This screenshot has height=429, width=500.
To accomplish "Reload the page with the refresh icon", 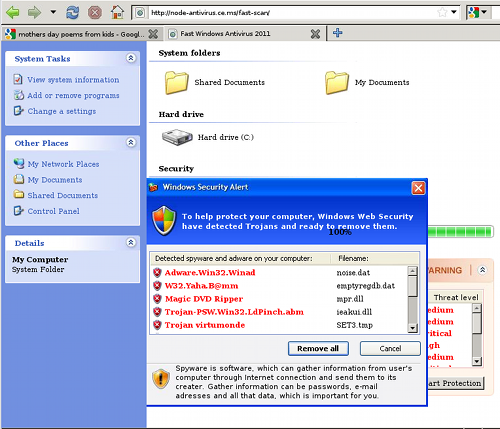I will click(x=73, y=13).
